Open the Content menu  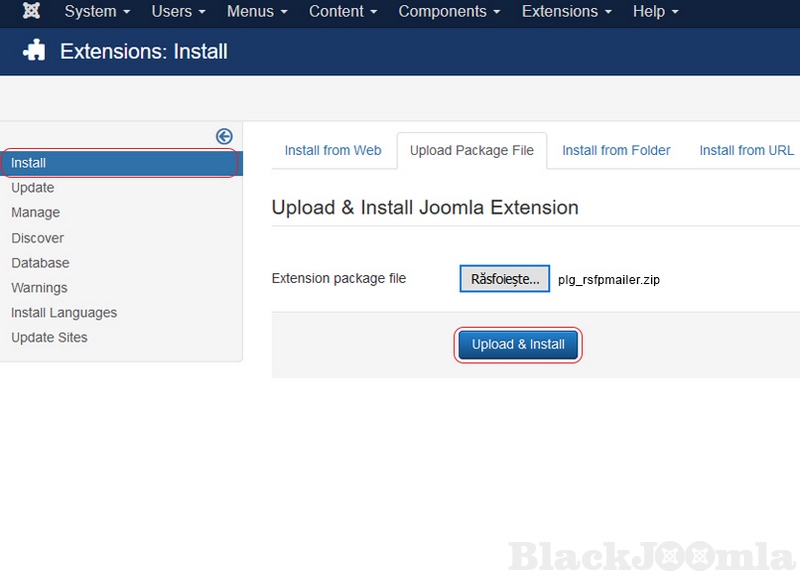pyautogui.click(x=343, y=12)
